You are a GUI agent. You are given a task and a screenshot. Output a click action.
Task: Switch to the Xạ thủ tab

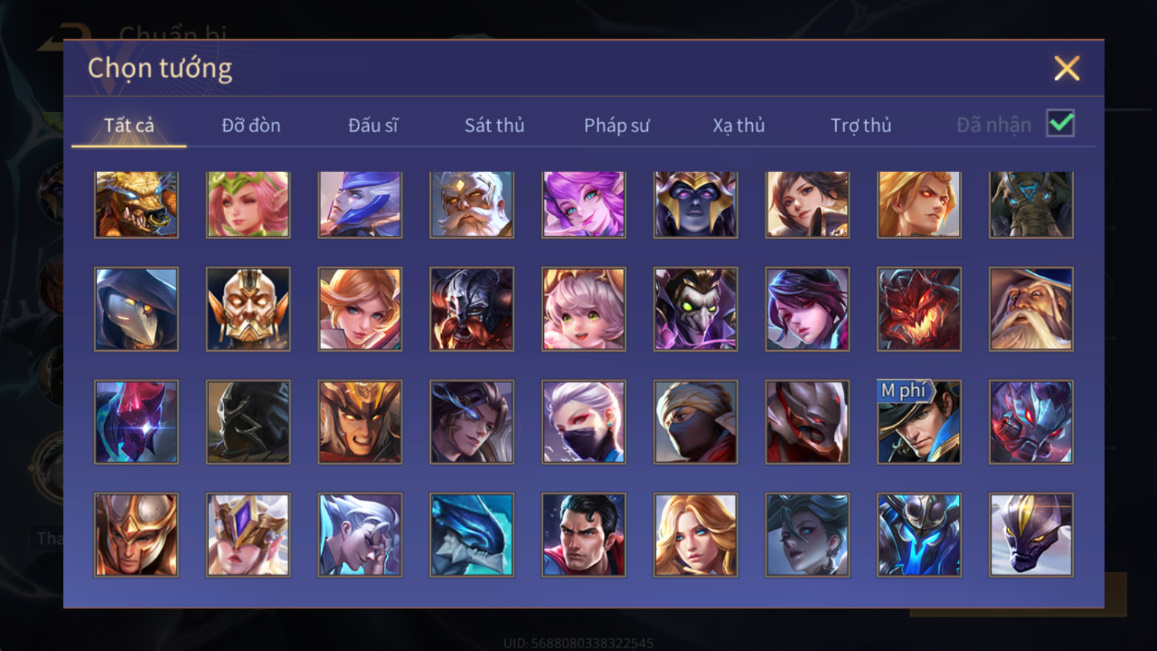pyautogui.click(x=739, y=125)
